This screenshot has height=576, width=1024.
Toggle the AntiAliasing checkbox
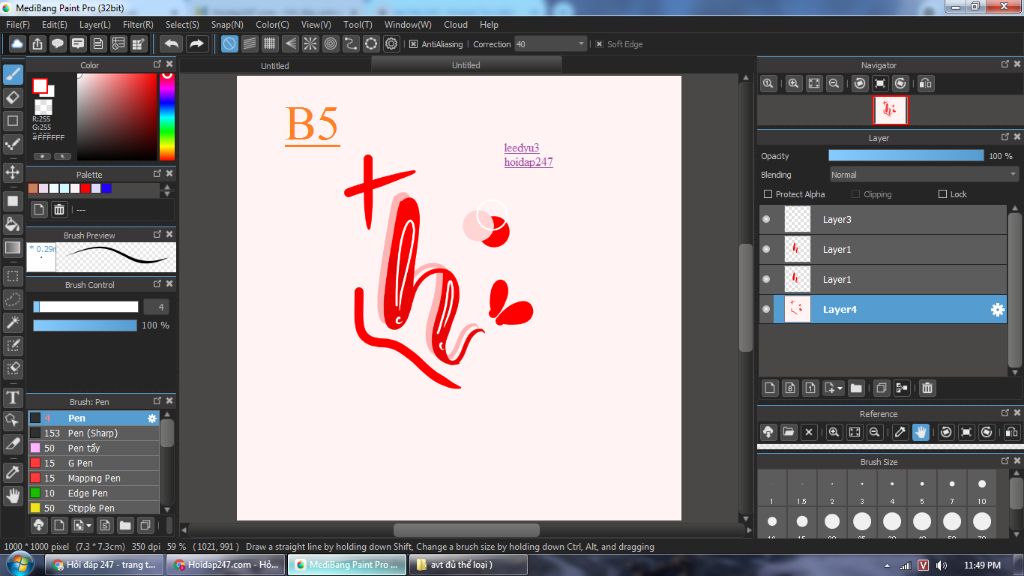tap(413, 44)
